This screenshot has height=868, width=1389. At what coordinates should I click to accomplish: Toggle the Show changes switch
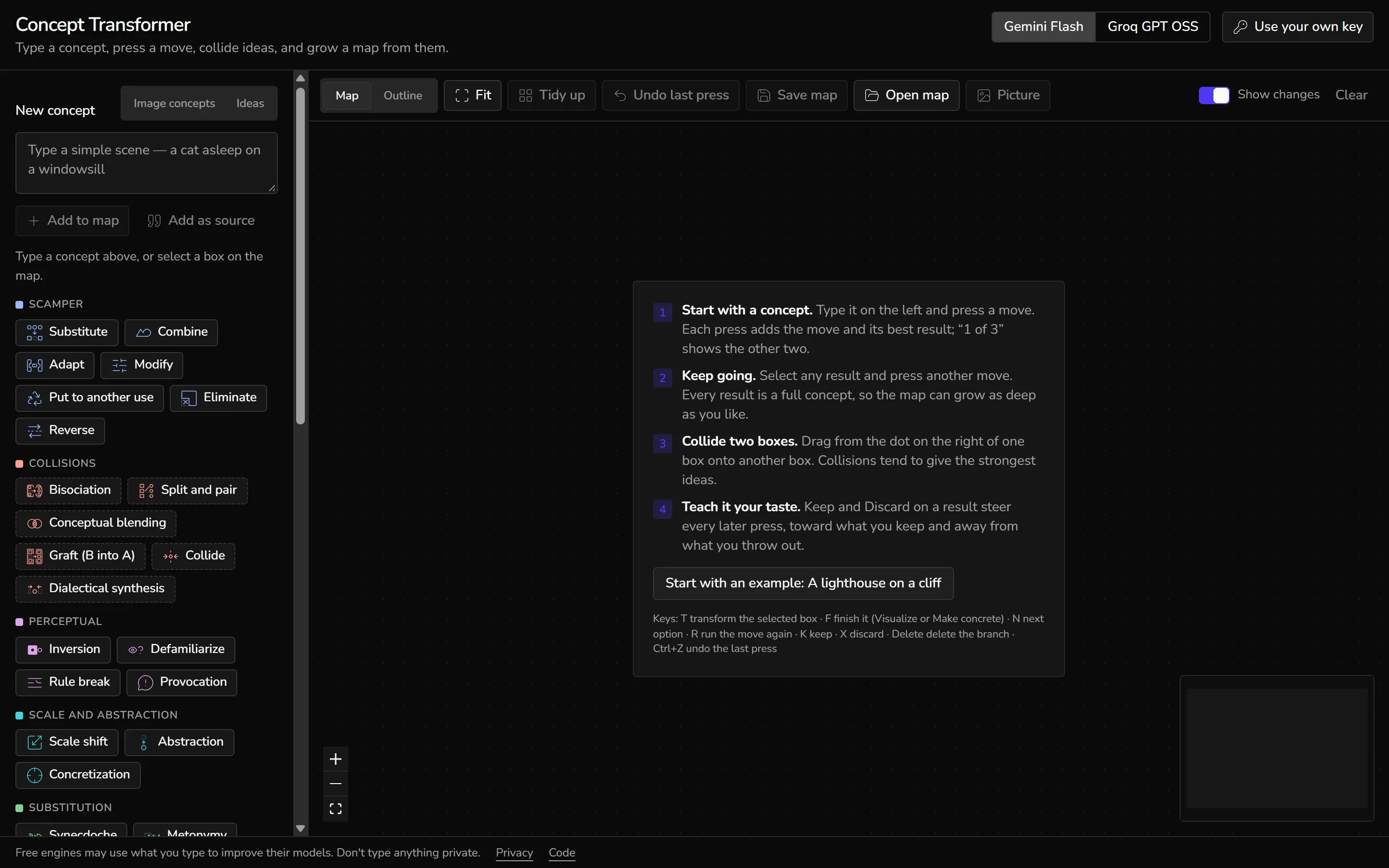coord(1214,95)
